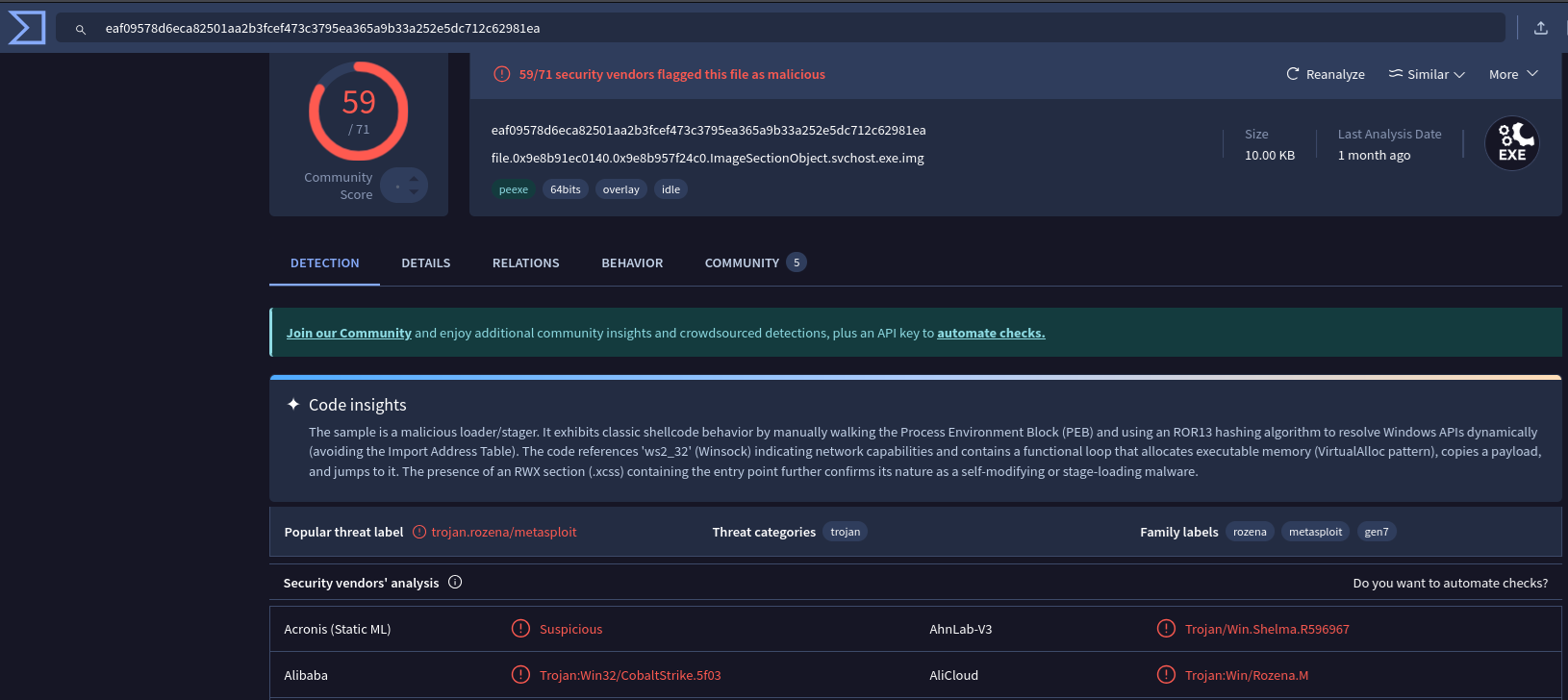Open the automate checks link
This screenshot has width=1568, height=700.
[x=990, y=333]
